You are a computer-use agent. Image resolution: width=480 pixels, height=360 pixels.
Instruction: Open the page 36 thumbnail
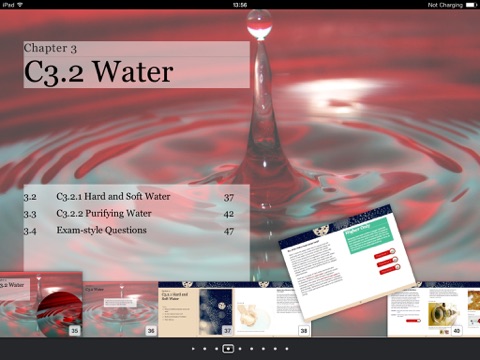(120, 309)
